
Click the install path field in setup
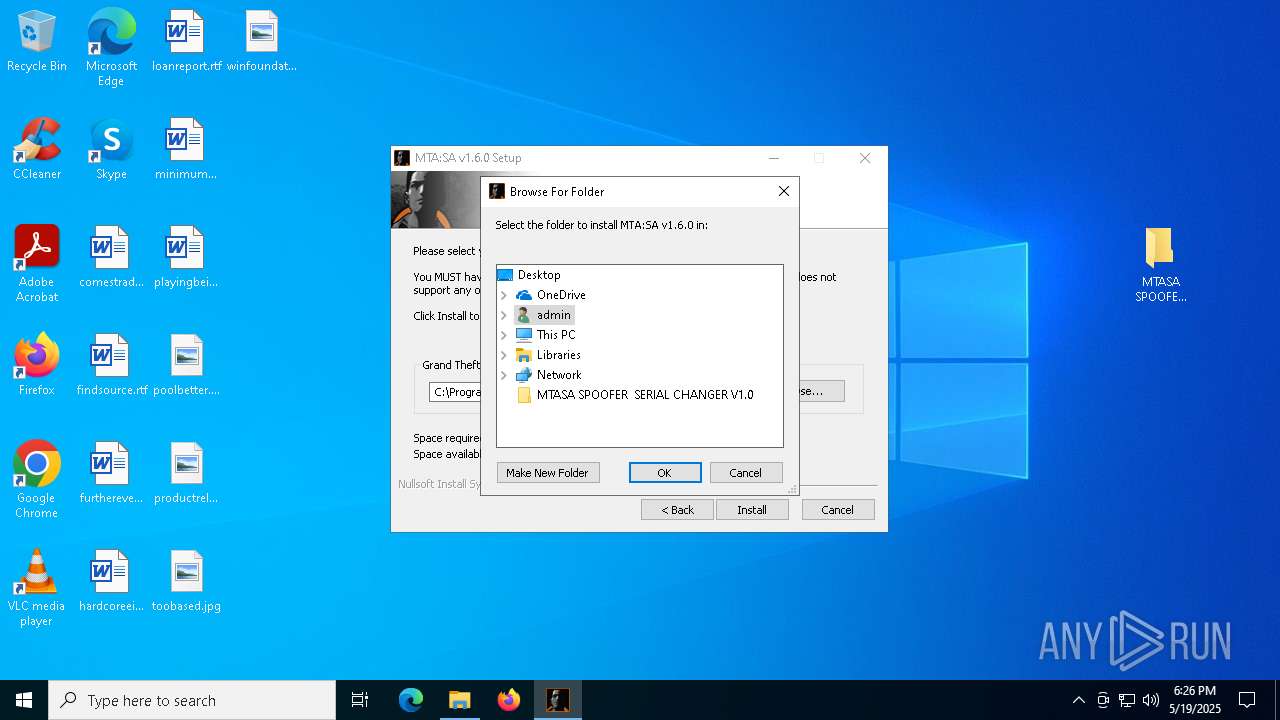[x=455, y=392]
